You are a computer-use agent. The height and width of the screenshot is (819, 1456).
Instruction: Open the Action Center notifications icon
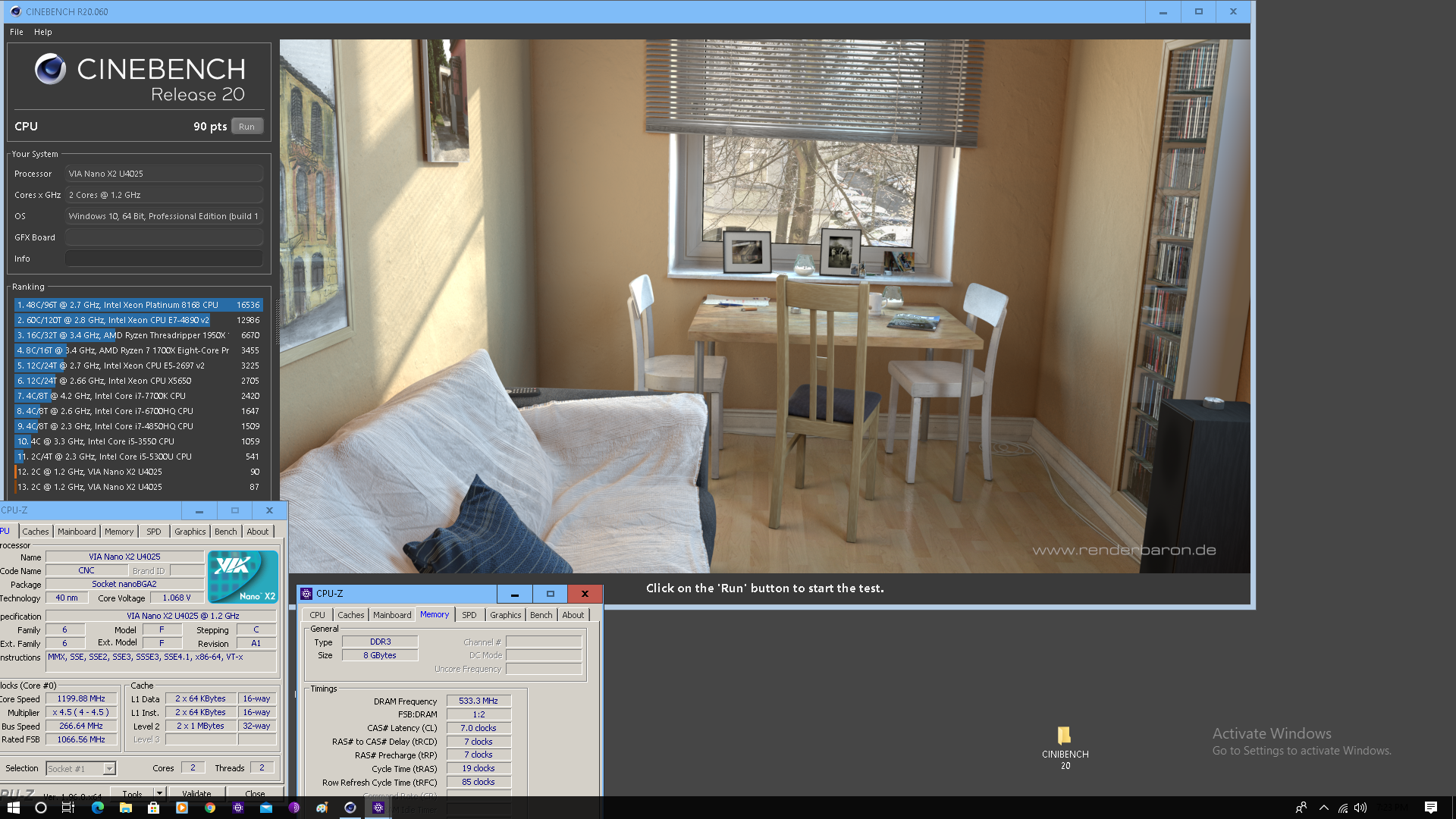click(x=1431, y=808)
